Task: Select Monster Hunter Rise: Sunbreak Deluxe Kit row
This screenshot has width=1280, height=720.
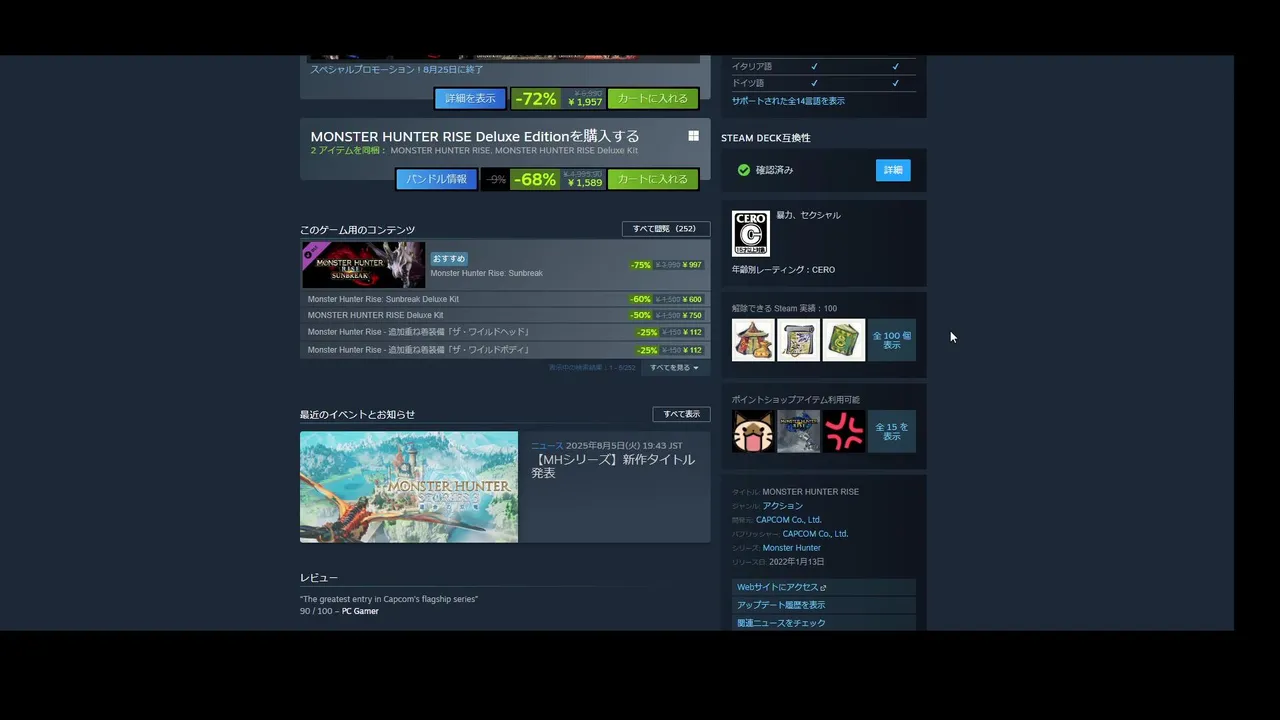Action: click(x=505, y=299)
